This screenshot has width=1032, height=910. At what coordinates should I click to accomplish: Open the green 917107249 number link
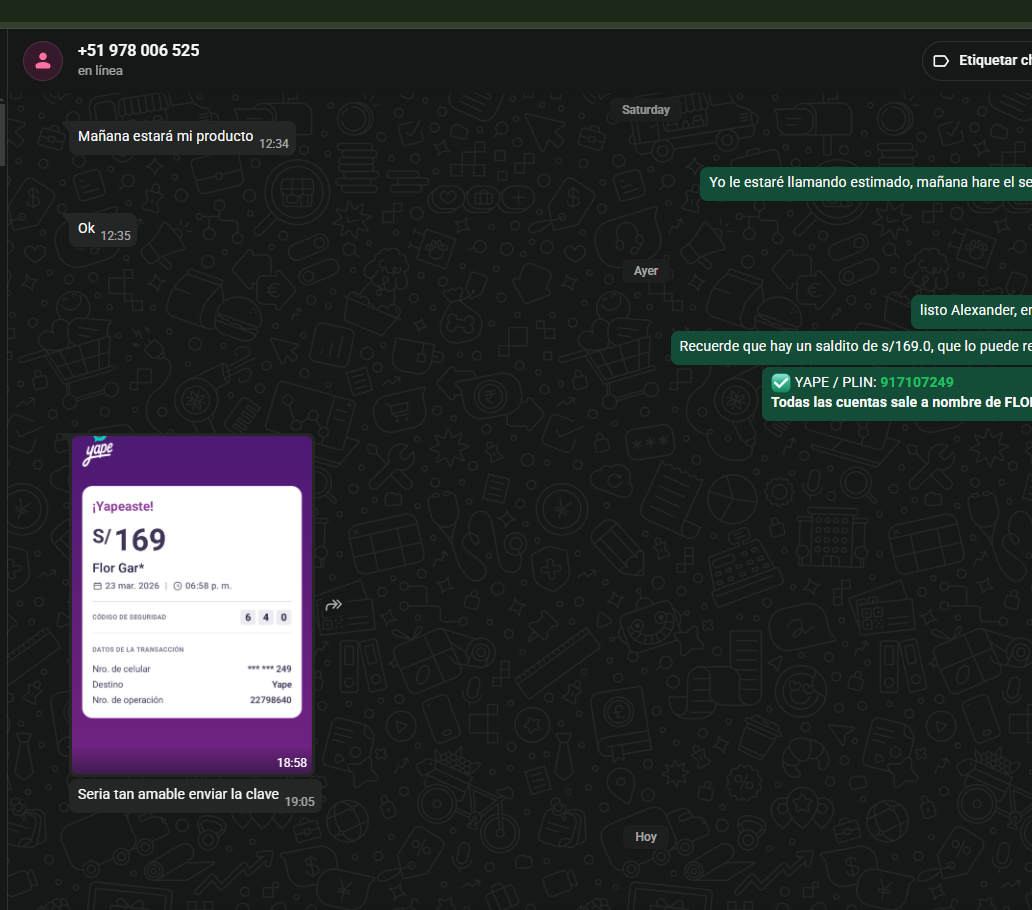pyautogui.click(x=916, y=382)
